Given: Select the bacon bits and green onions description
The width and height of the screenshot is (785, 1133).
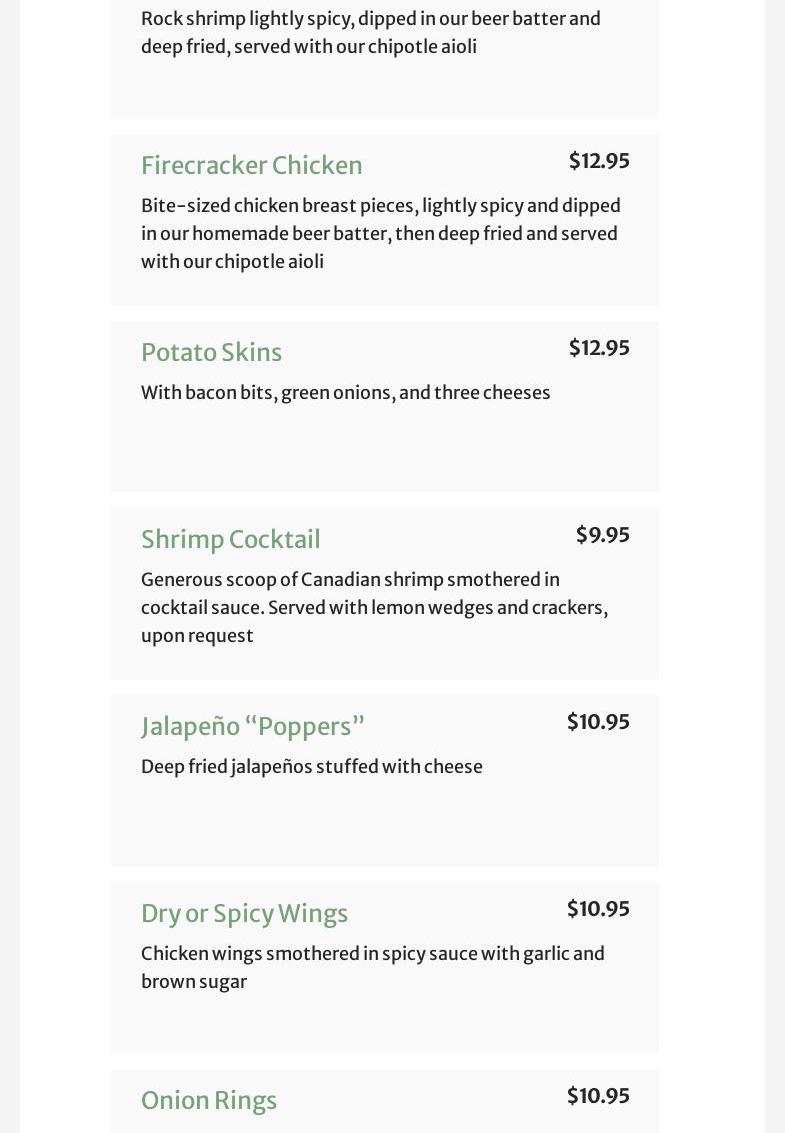Looking at the screenshot, I should 346,392.
